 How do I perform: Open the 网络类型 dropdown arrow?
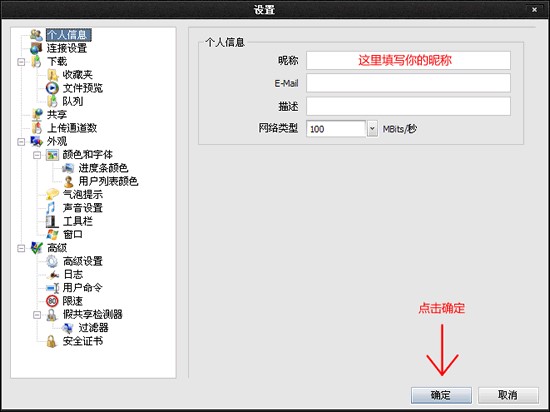[x=372, y=129]
